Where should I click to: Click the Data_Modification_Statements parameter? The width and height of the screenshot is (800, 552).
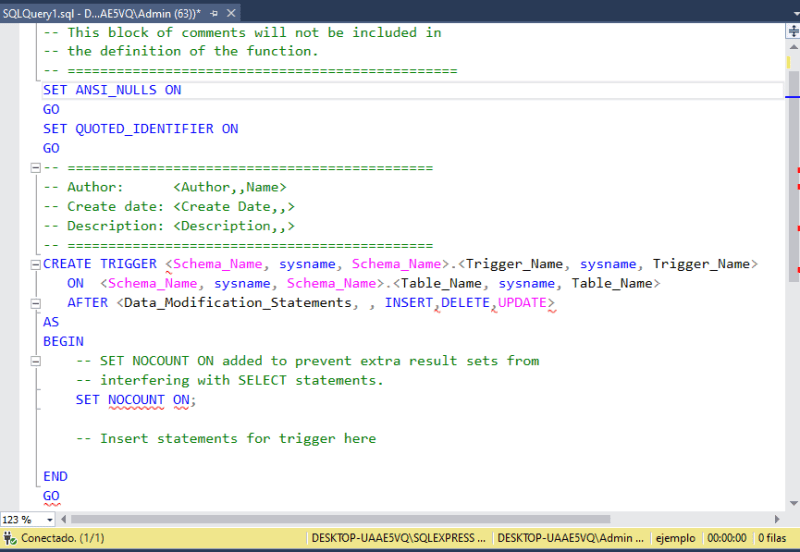pyautogui.click(x=238, y=303)
